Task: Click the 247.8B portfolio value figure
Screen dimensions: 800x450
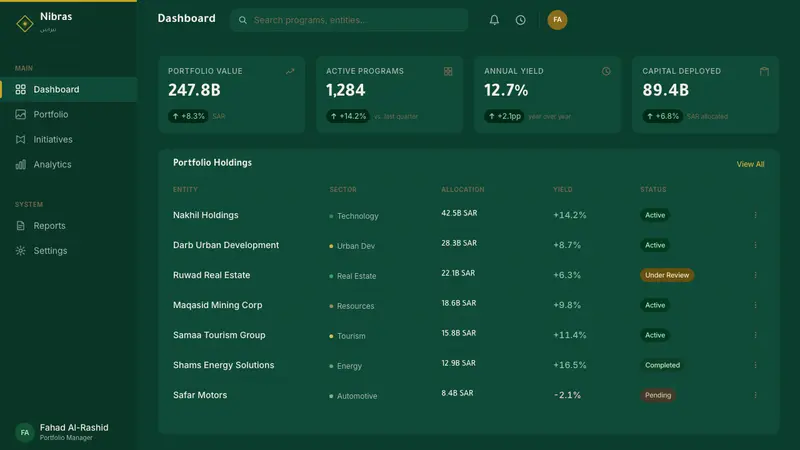Action: [x=194, y=90]
